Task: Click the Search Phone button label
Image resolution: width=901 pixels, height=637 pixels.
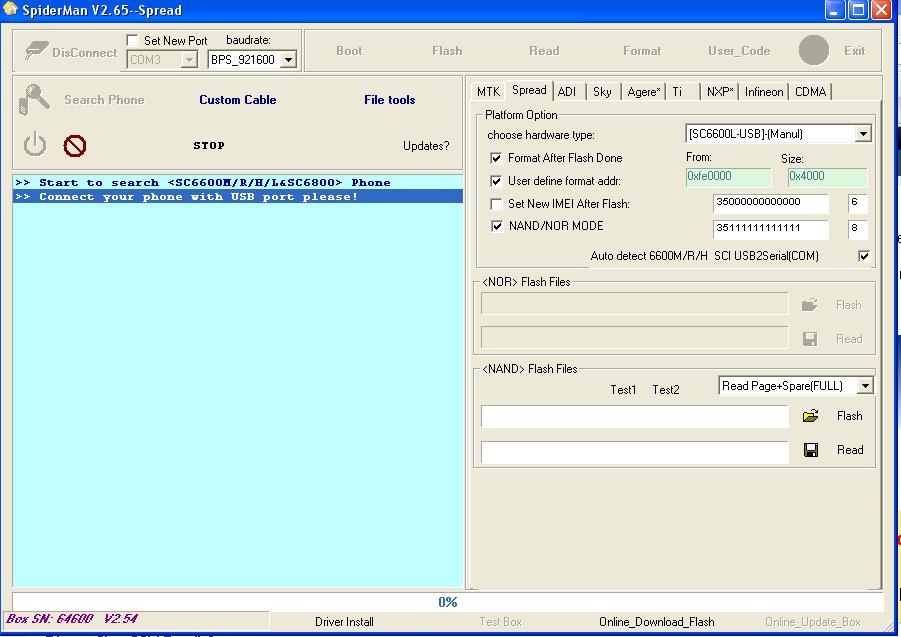Action: 104,100
